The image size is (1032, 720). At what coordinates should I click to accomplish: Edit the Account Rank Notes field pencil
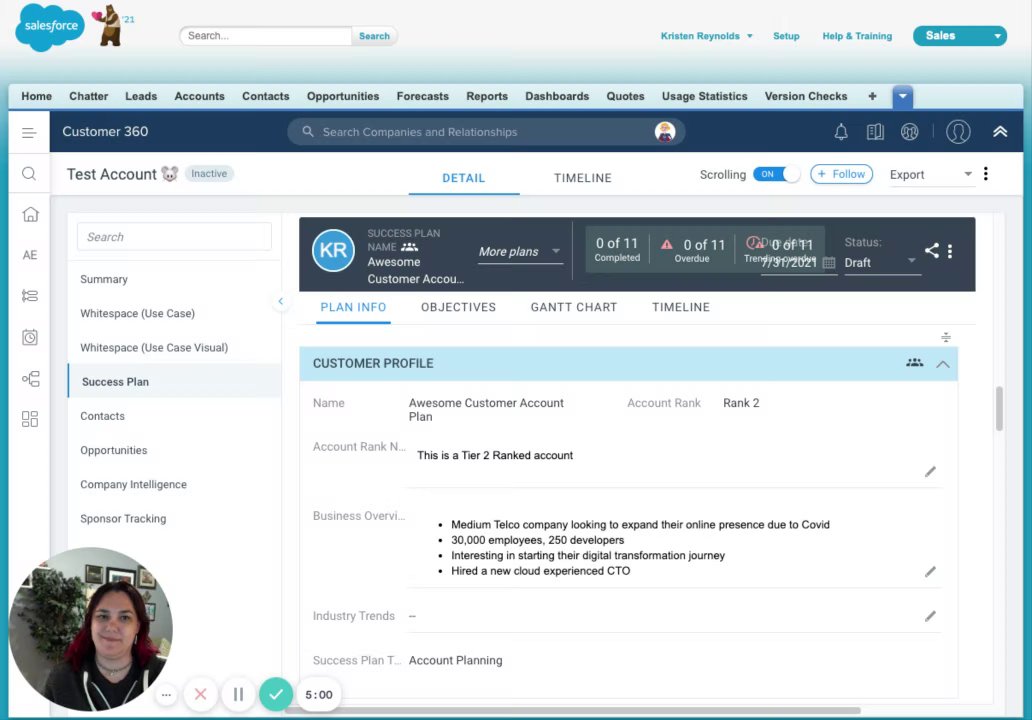930,472
